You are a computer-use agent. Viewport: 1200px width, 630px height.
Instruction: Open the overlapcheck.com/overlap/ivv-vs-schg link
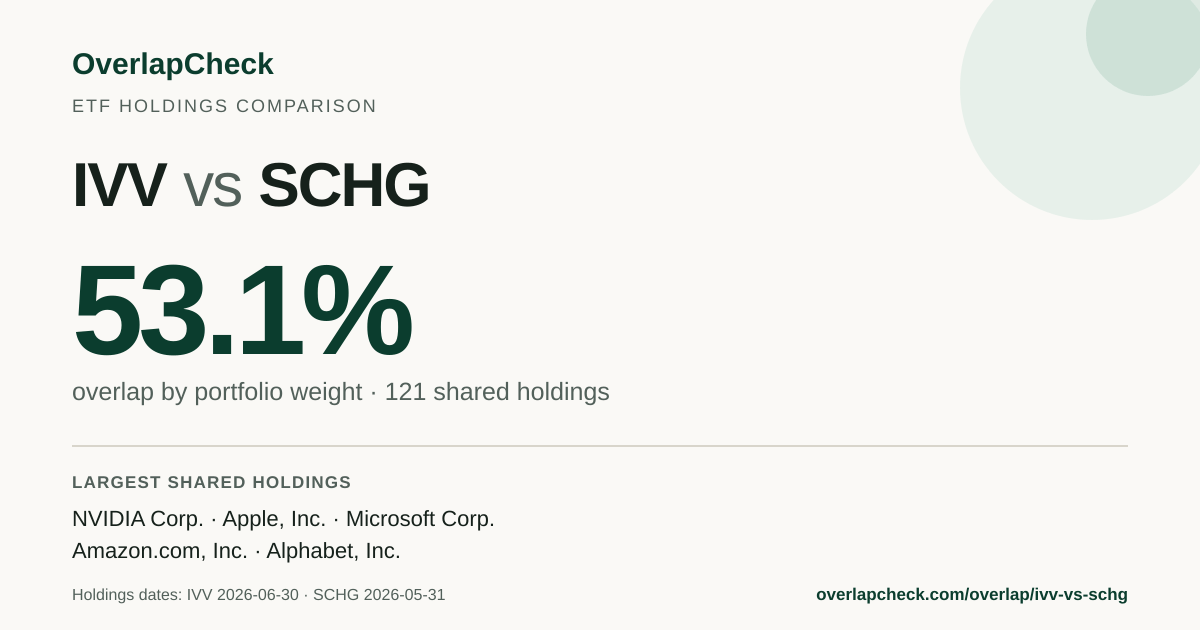point(972,595)
